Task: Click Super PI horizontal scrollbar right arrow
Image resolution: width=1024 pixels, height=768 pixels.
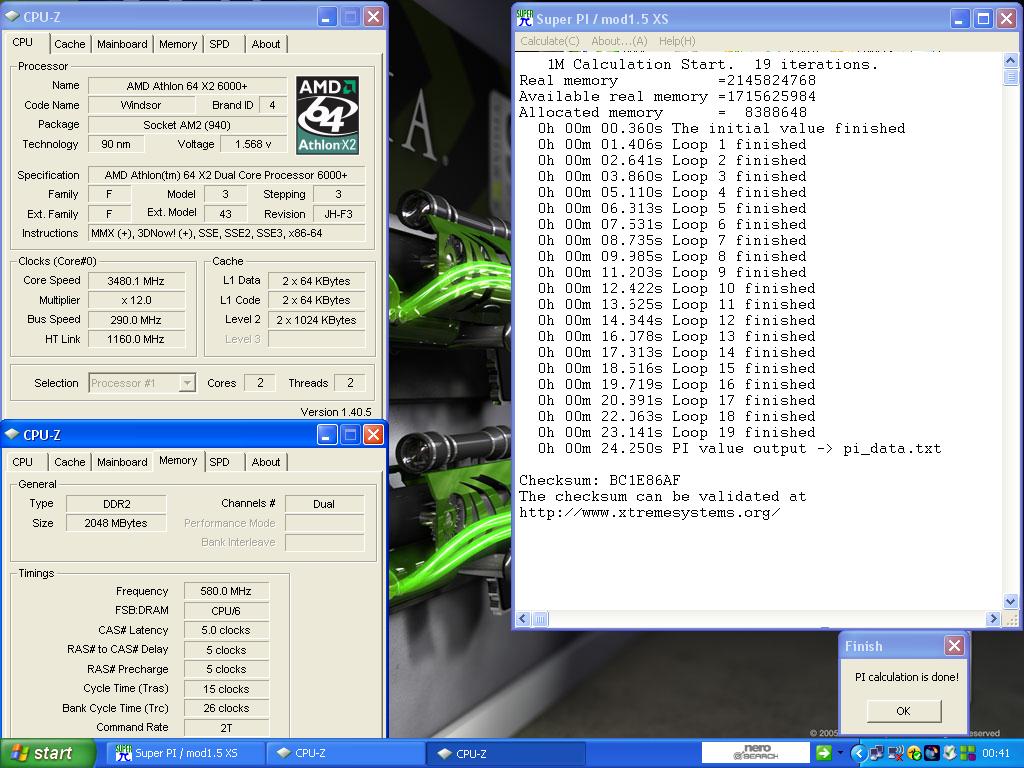Action: click(x=993, y=618)
